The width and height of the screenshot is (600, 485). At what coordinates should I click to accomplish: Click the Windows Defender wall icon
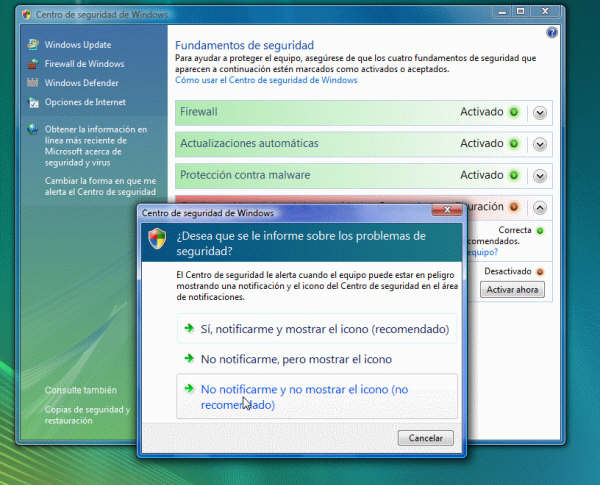coord(33,82)
